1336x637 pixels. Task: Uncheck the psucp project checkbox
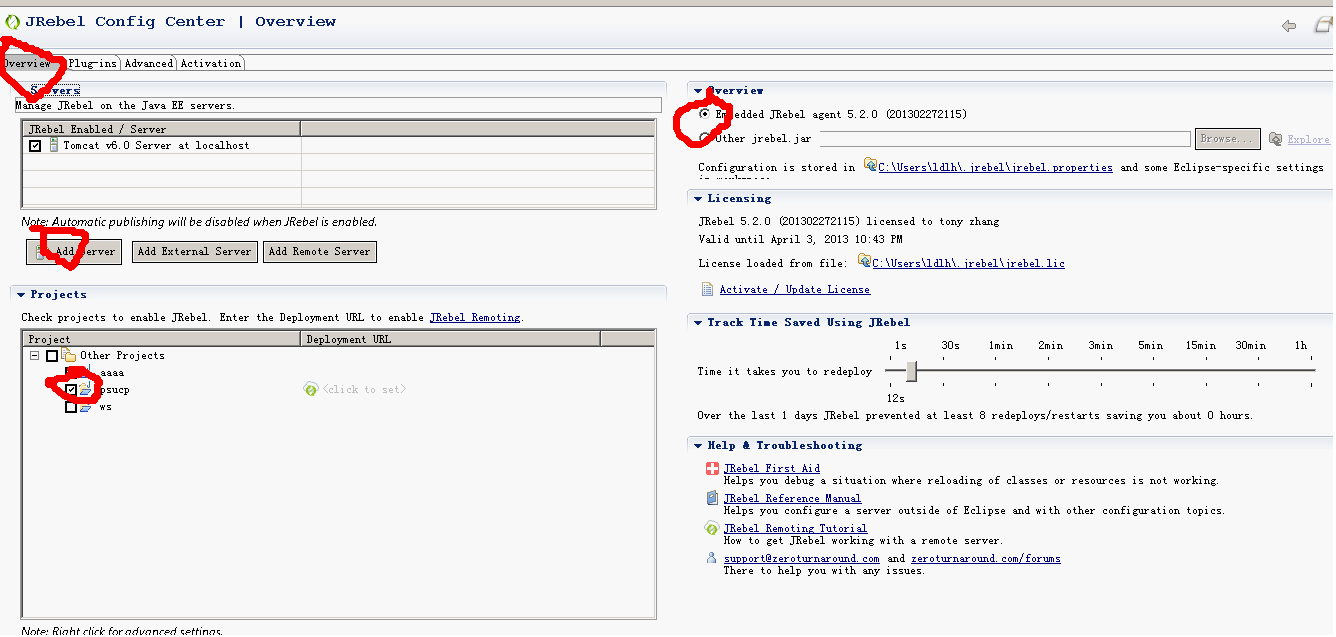(x=70, y=389)
